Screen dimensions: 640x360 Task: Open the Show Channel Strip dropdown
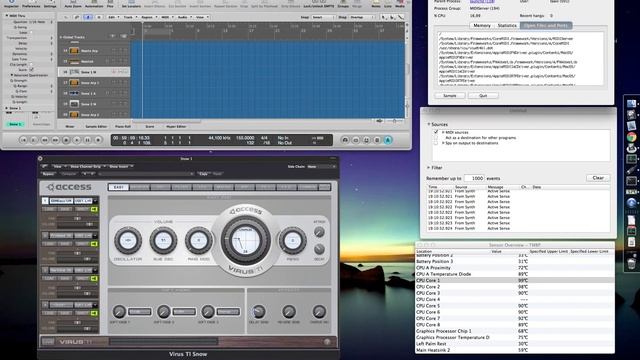(88, 167)
